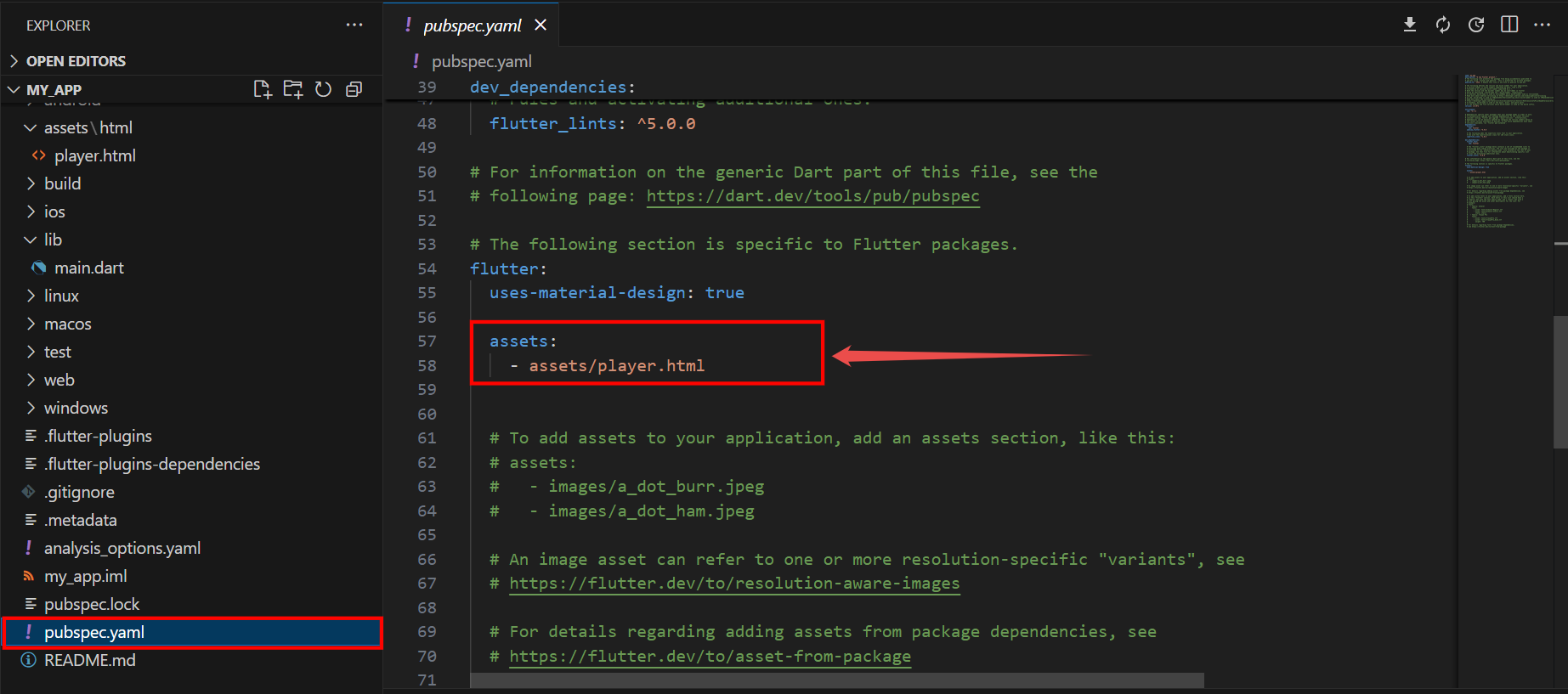Image resolution: width=1568 pixels, height=694 pixels.
Task: Click the minimap code overview
Action: tap(1505, 151)
